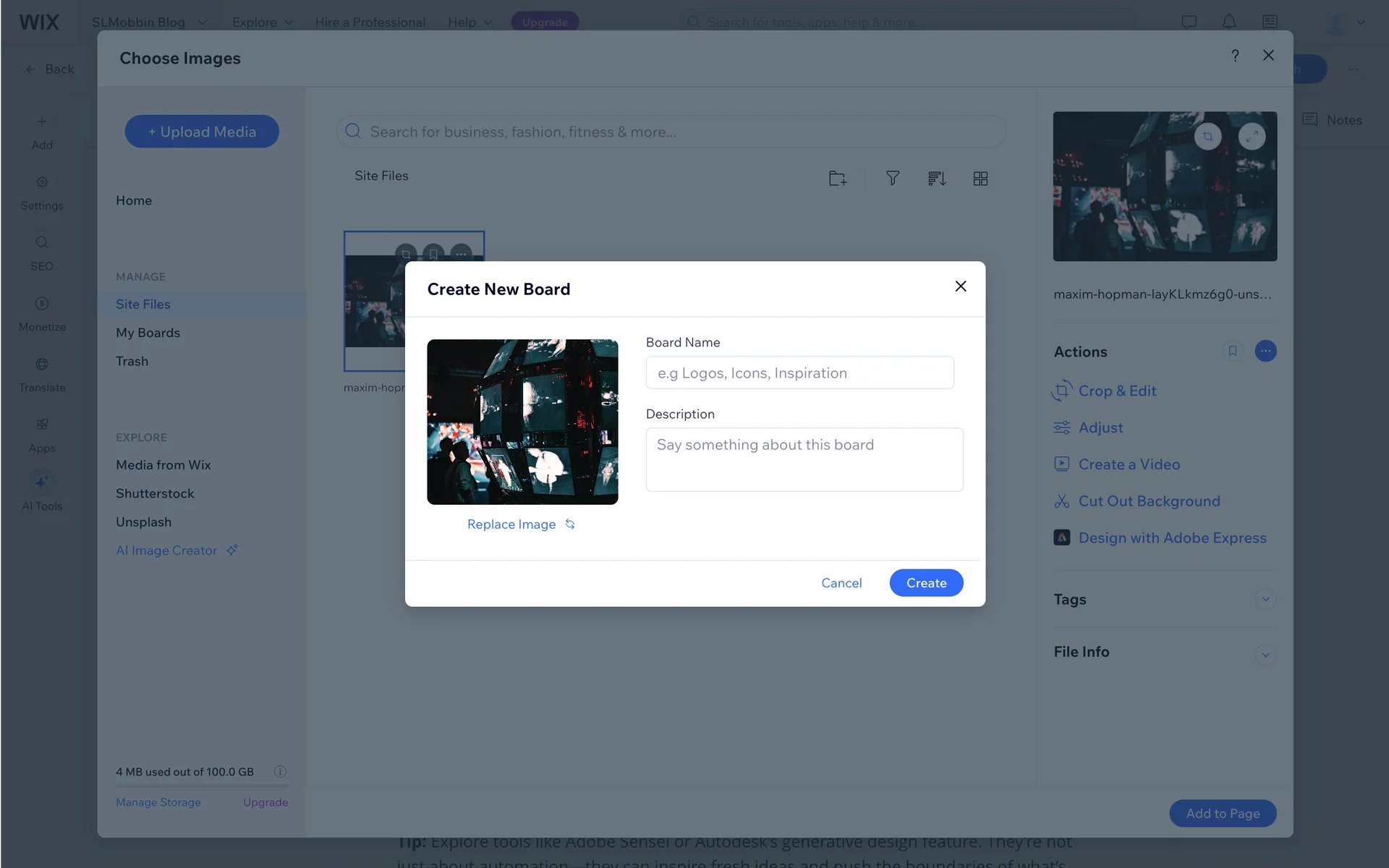Switch to grid view icon
The height and width of the screenshot is (868, 1389).
(x=980, y=179)
